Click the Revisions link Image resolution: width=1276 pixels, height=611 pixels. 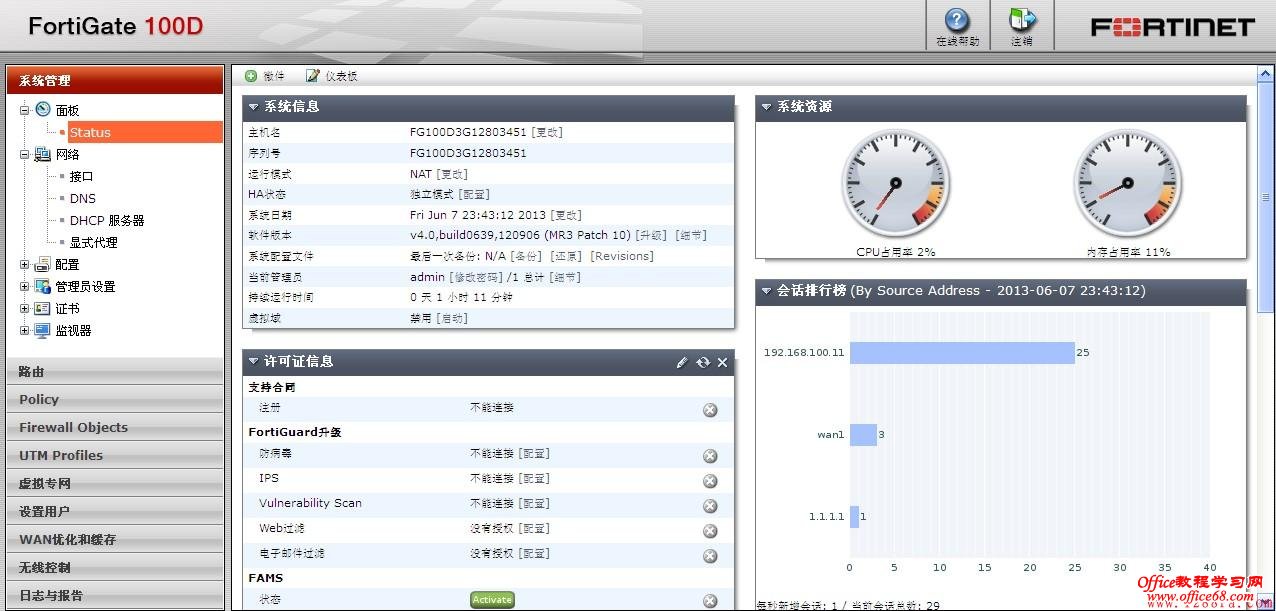pos(621,256)
